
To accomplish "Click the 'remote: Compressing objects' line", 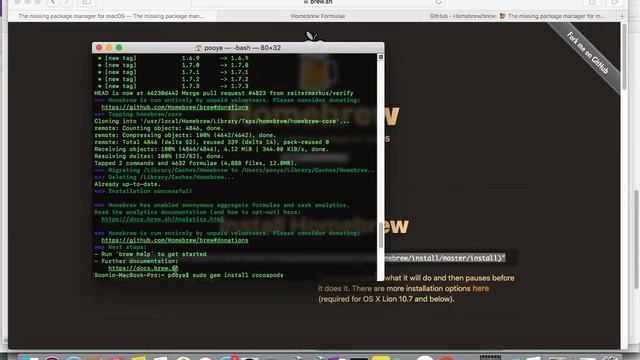I will coord(185,135).
